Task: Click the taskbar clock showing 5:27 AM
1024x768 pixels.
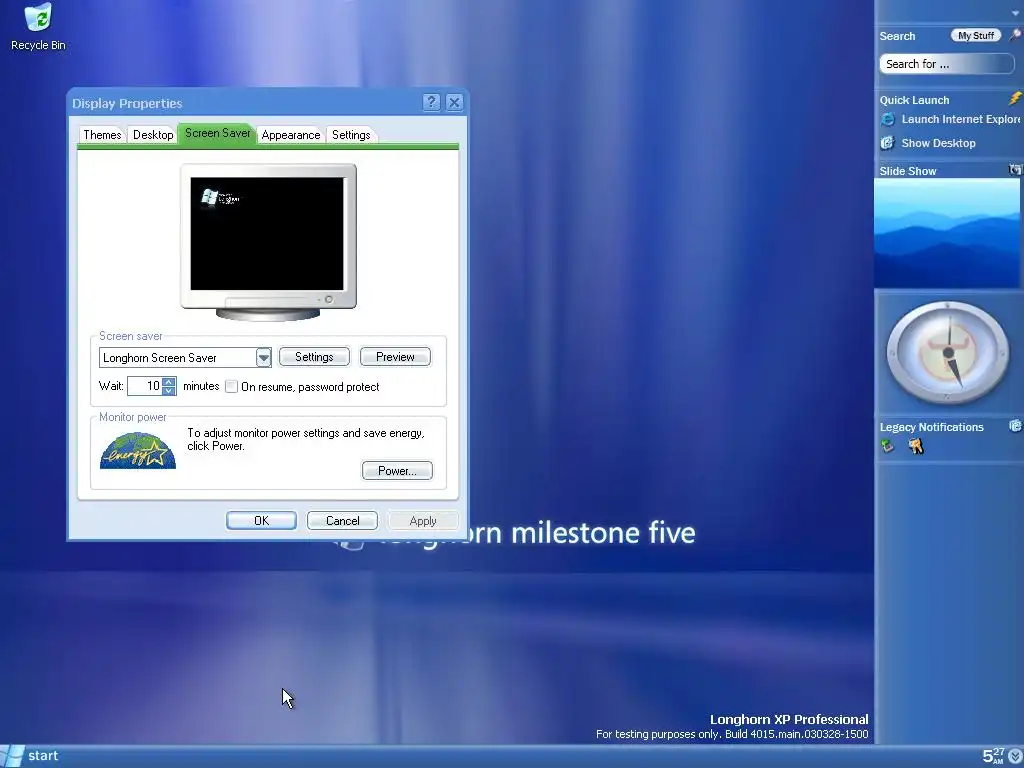Action: [x=993, y=756]
